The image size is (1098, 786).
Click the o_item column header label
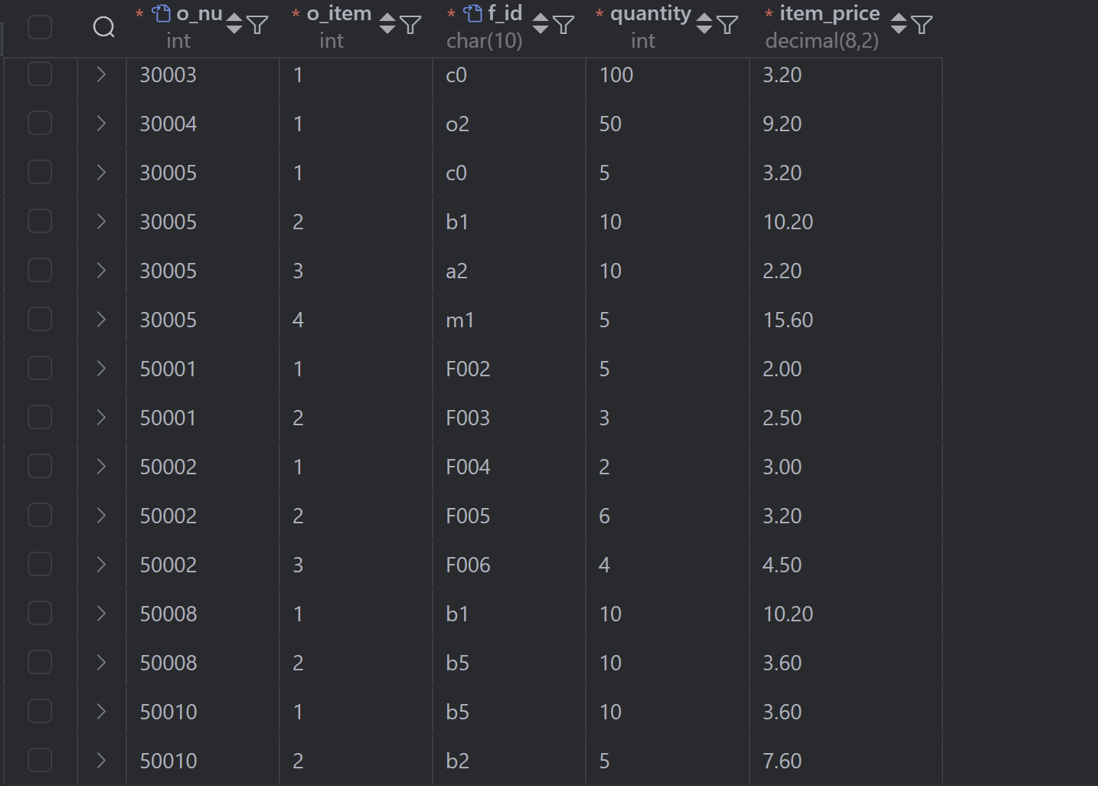(339, 14)
